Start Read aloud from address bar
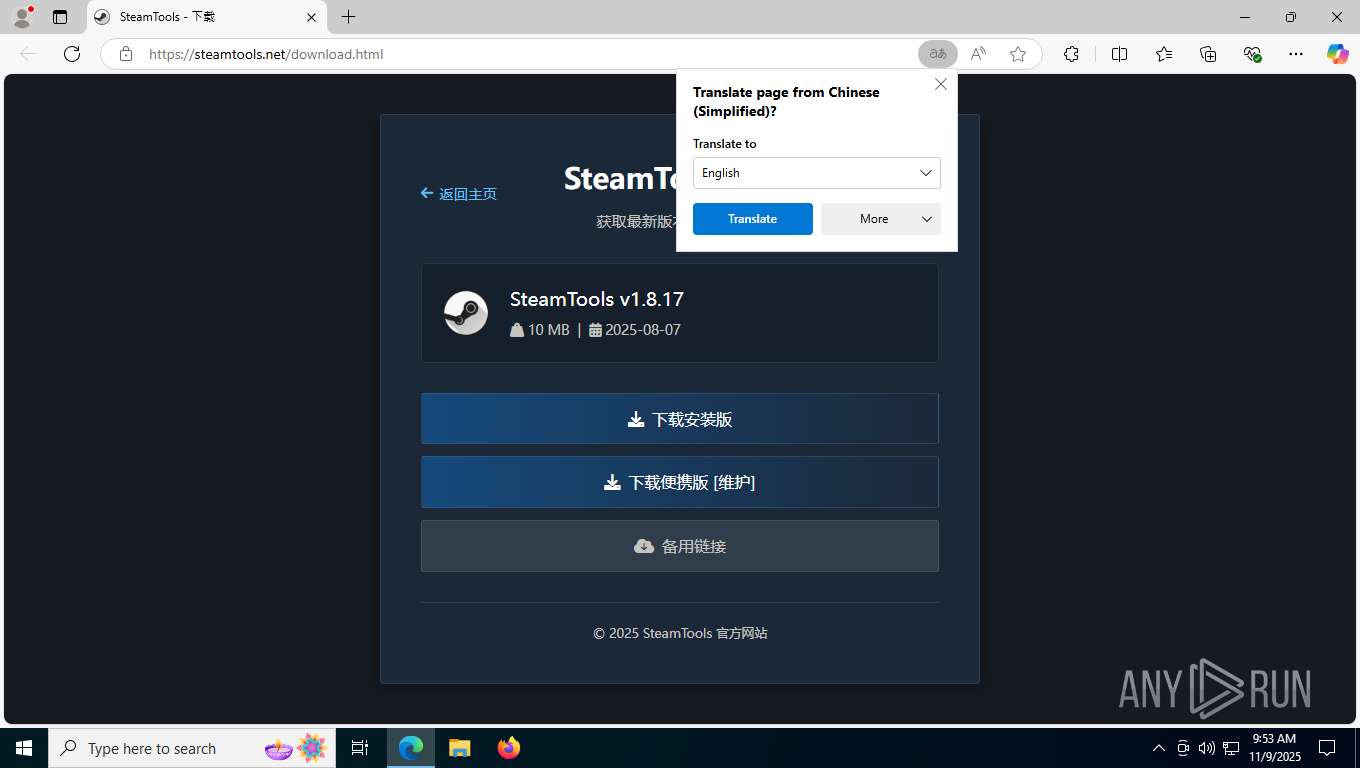1360x768 pixels. pyautogui.click(x=978, y=54)
